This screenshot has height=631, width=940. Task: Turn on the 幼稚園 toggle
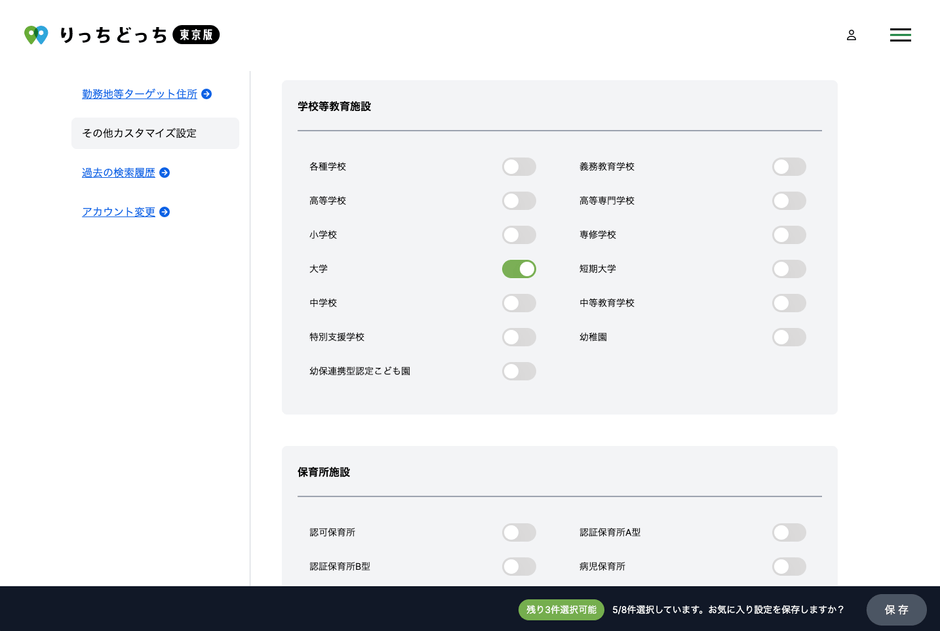(788, 337)
